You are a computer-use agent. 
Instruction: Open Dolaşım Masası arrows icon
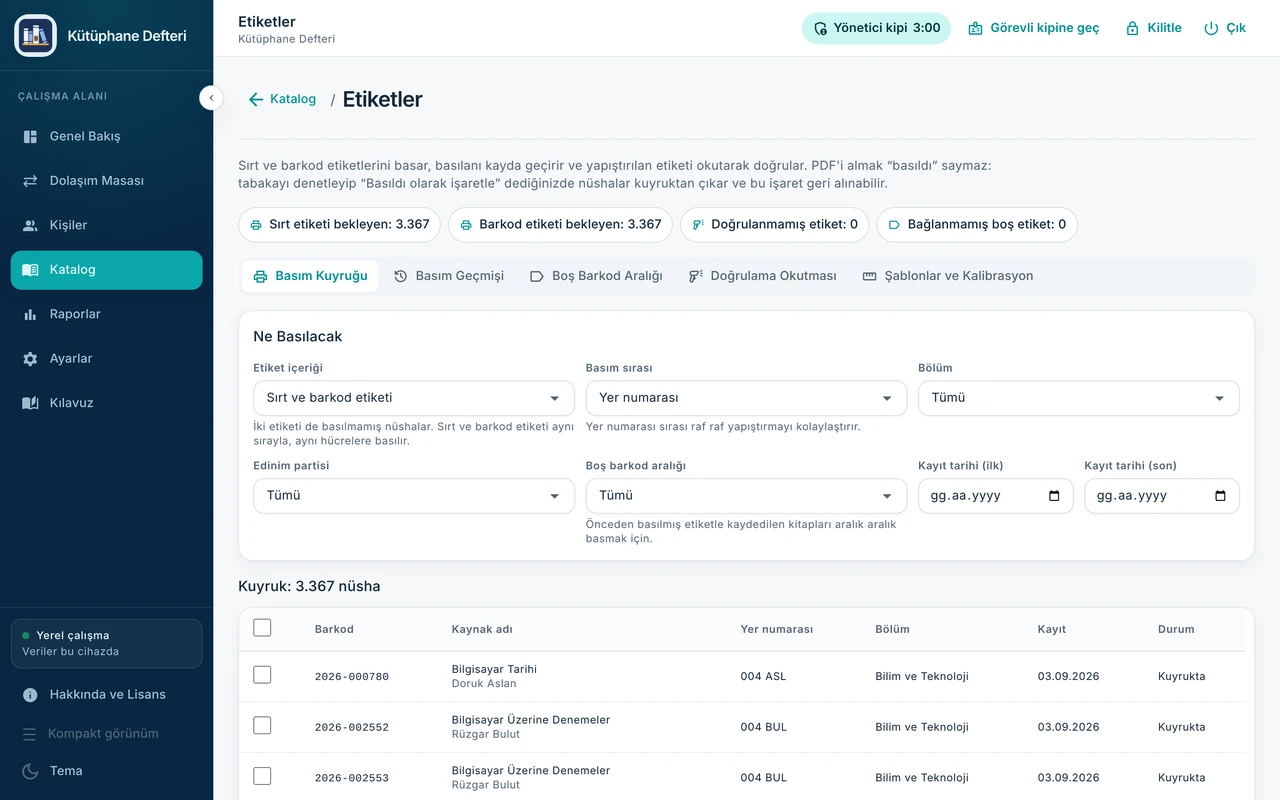30,181
